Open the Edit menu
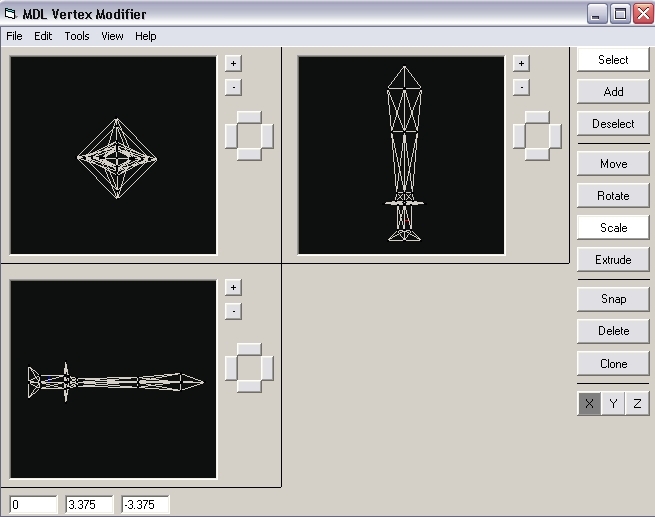Viewport: 655px width, 517px height. tap(43, 36)
